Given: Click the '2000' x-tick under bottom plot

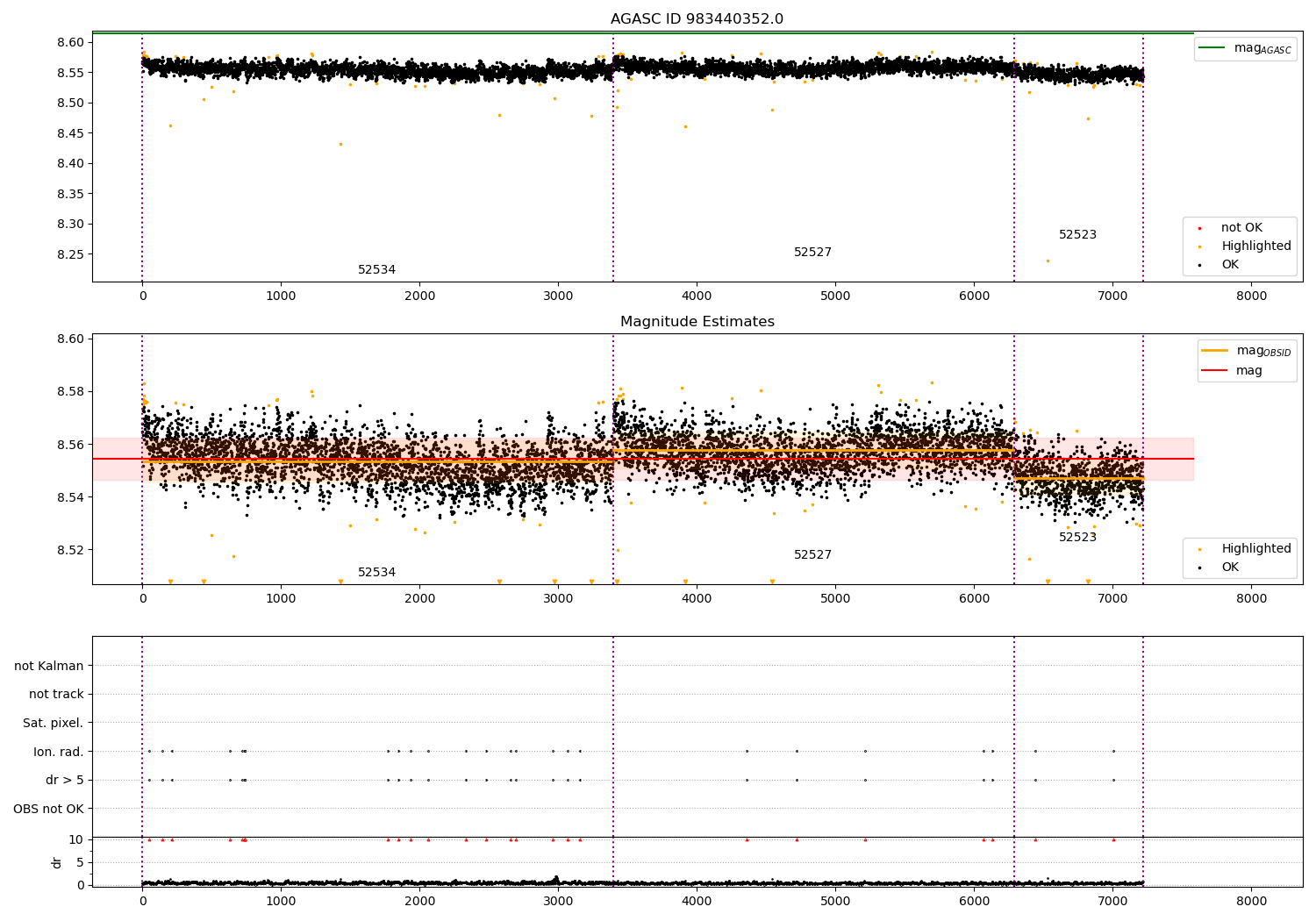Looking at the screenshot, I should coord(419,901).
